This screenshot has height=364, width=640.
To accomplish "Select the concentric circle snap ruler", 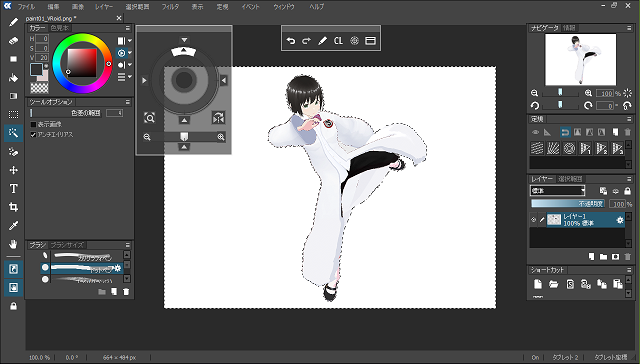I will click(569, 148).
